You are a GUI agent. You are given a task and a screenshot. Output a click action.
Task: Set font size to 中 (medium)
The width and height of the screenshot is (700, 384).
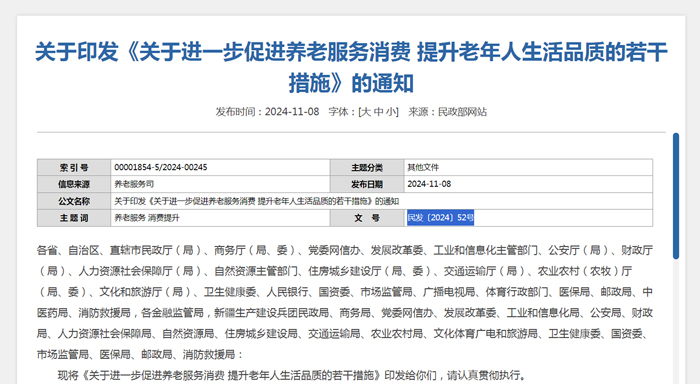coord(379,112)
